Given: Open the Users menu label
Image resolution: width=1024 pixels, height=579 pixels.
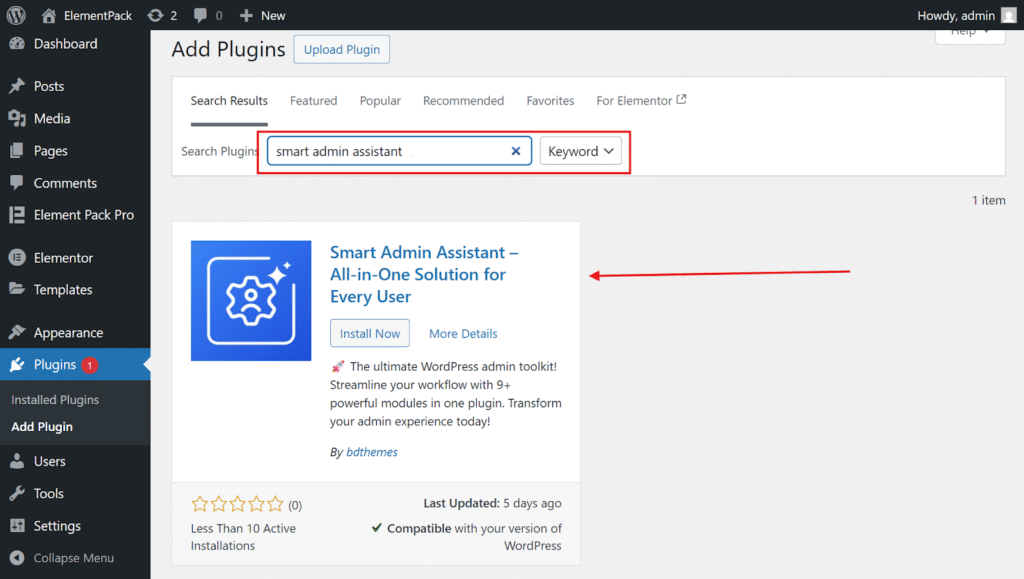Looking at the screenshot, I should 50,461.
